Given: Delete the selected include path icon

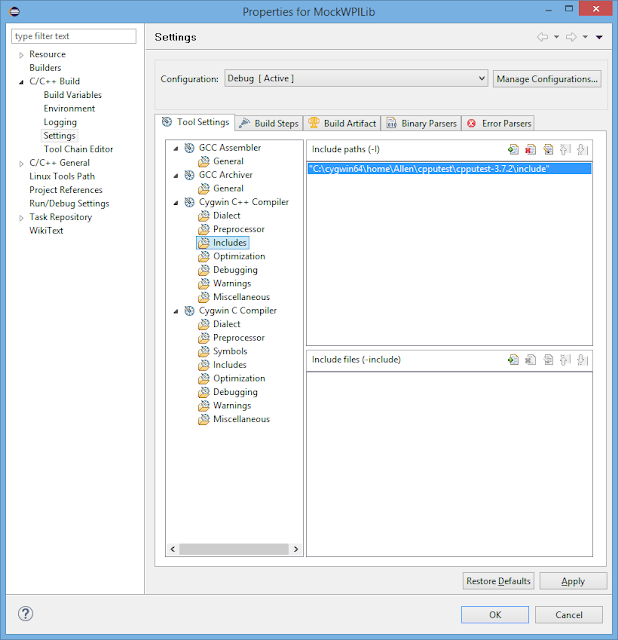Looking at the screenshot, I should click(530, 150).
